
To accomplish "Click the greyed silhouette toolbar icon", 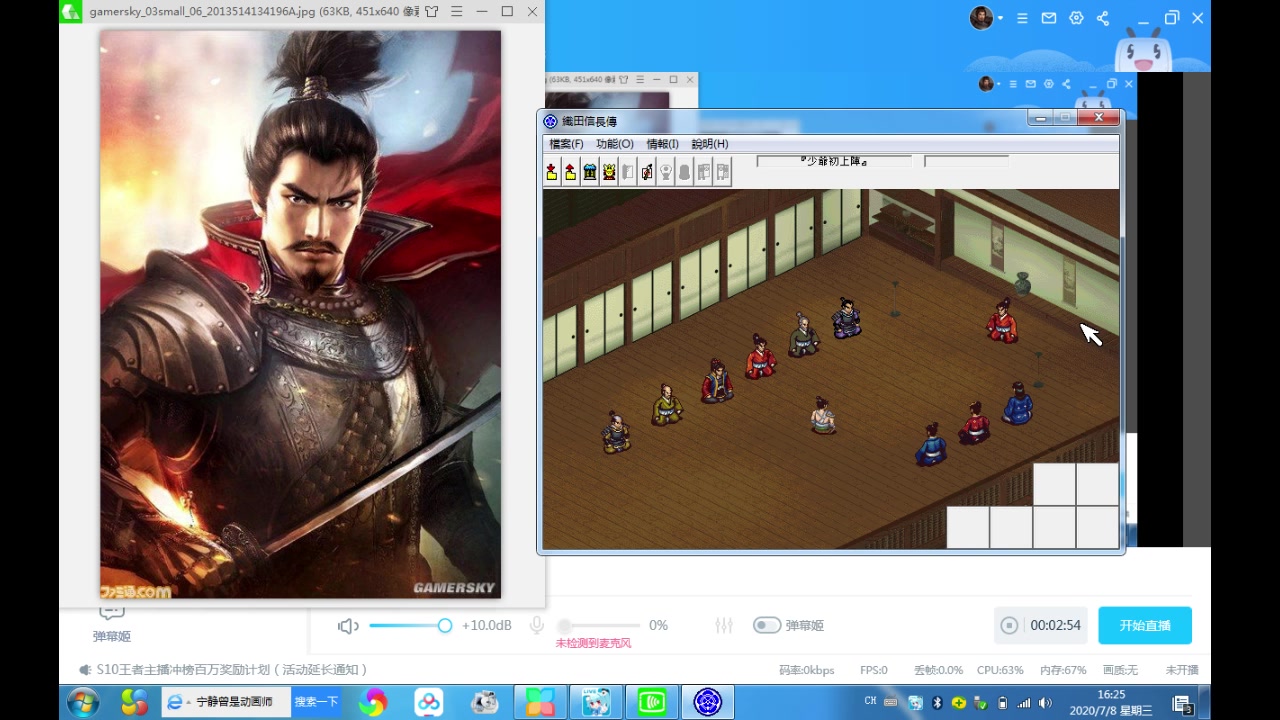I will pyautogui.click(x=685, y=172).
